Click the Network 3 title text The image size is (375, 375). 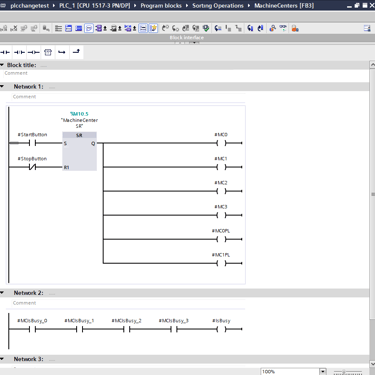(x=28, y=359)
